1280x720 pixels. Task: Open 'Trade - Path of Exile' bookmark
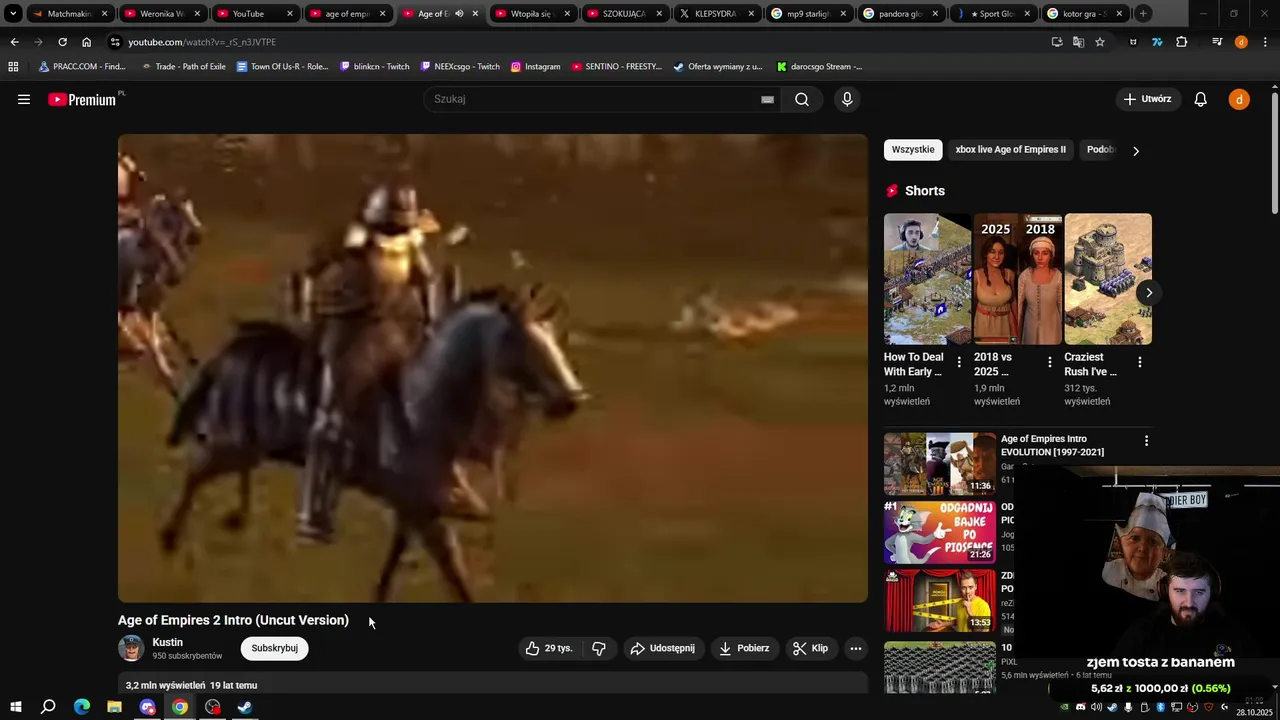[x=183, y=67]
